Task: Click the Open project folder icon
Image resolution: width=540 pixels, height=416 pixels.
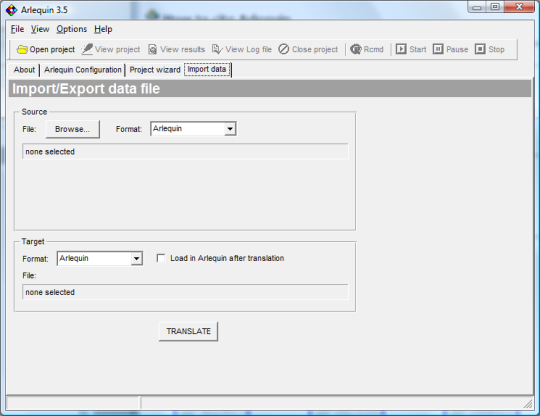Action: pos(22,50)
